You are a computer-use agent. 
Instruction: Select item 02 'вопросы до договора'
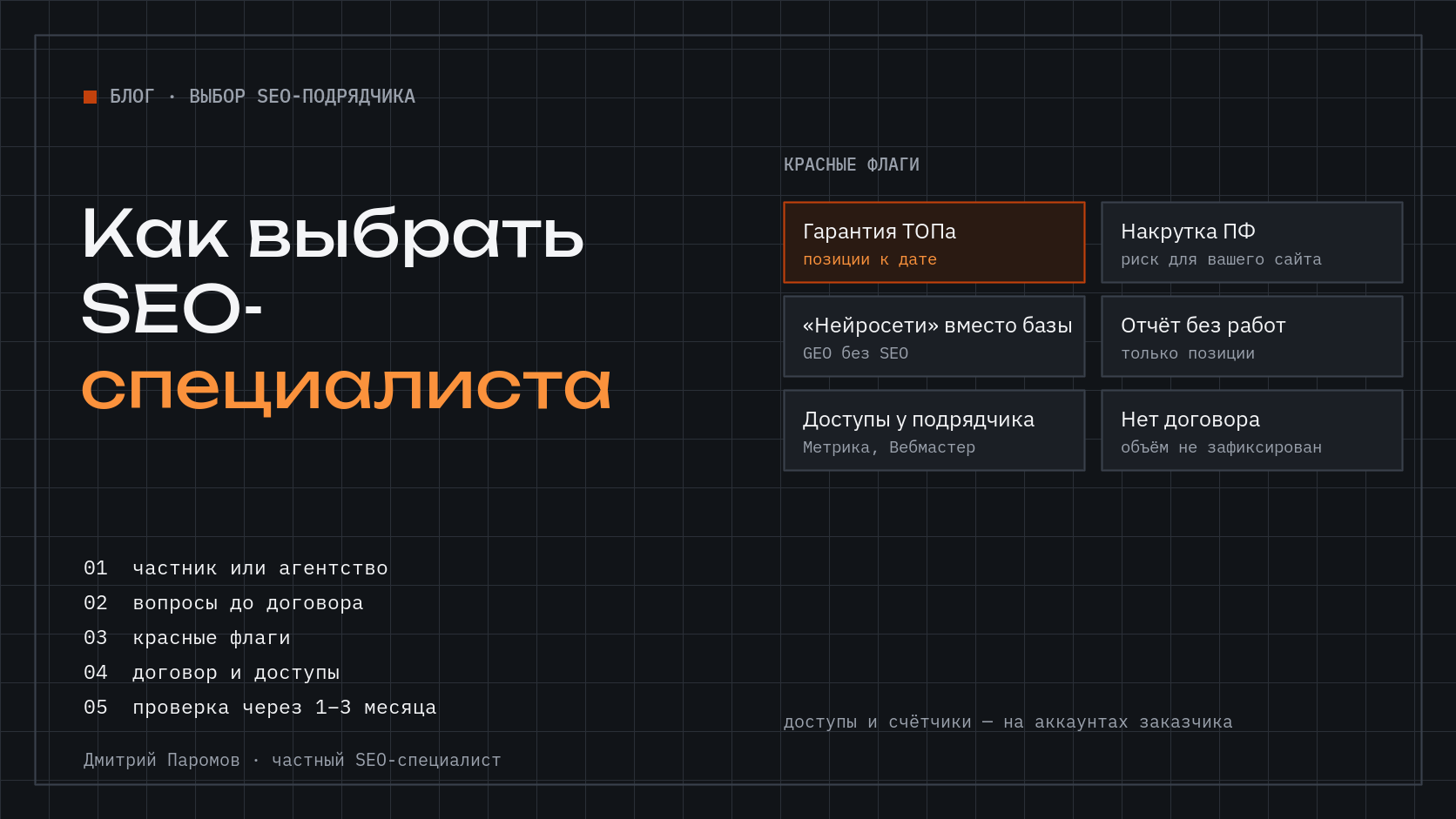[x=224, y=603]
